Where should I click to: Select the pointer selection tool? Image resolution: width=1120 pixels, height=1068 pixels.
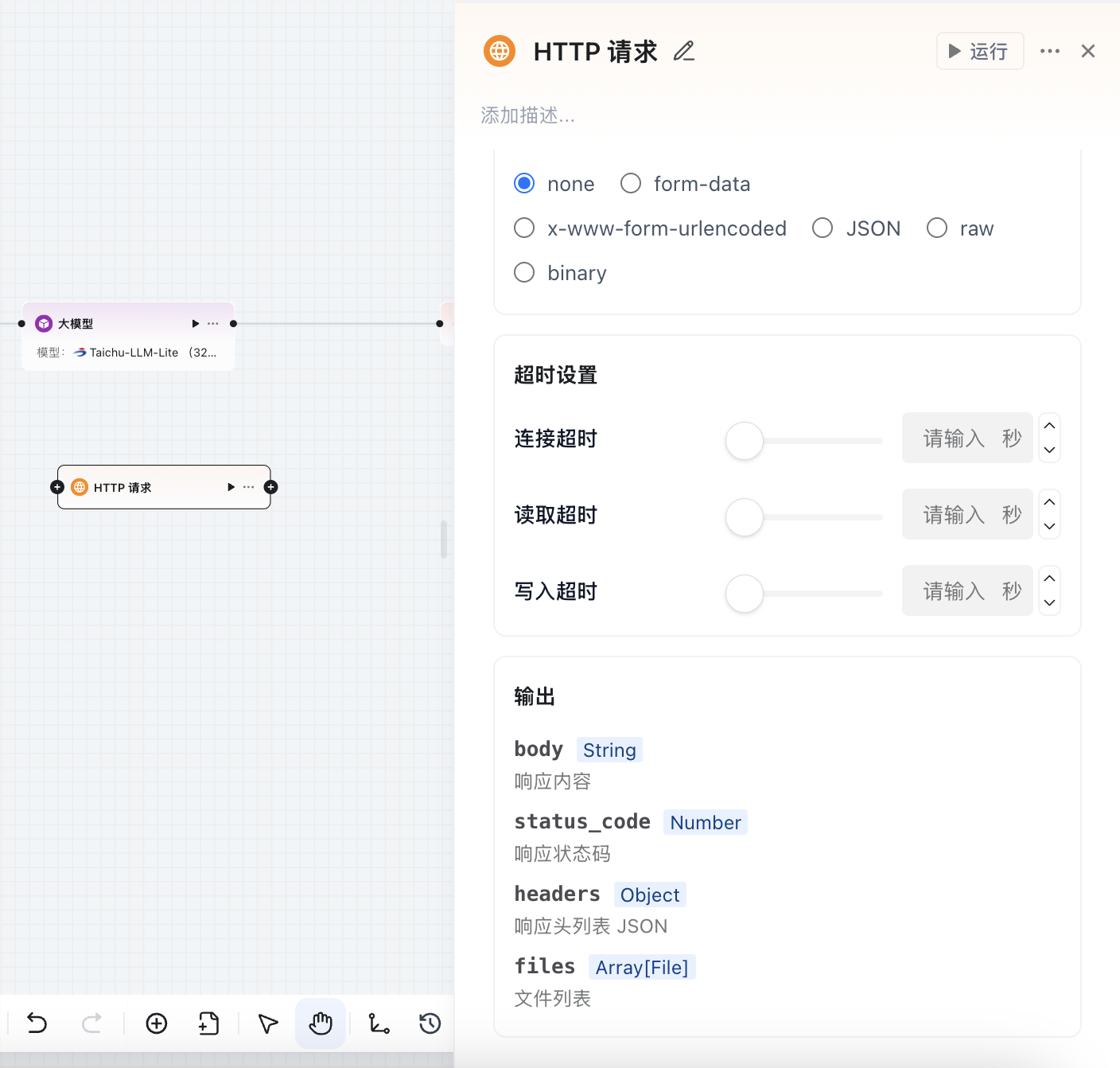266,1023
